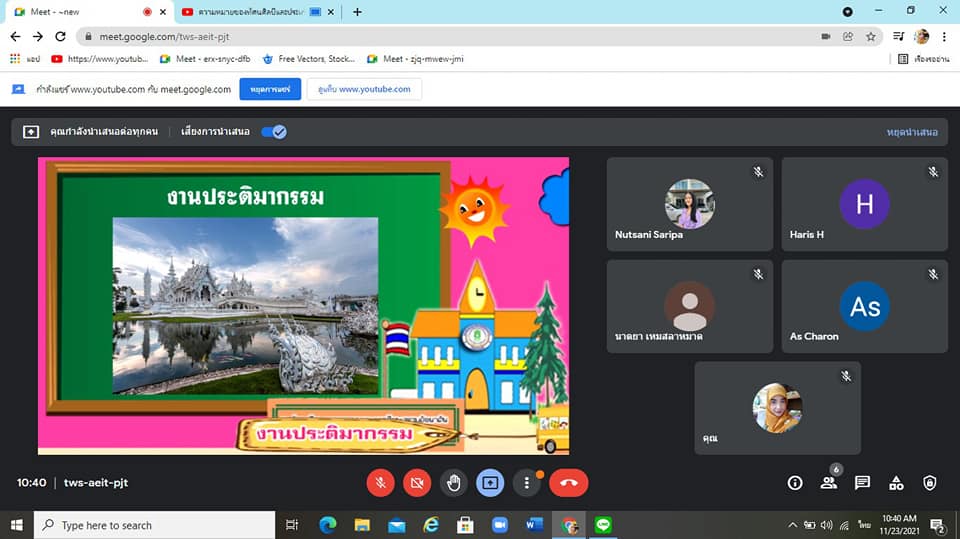Raise hand in the meeting
960x539 pixels.
[x=454, y=483]
